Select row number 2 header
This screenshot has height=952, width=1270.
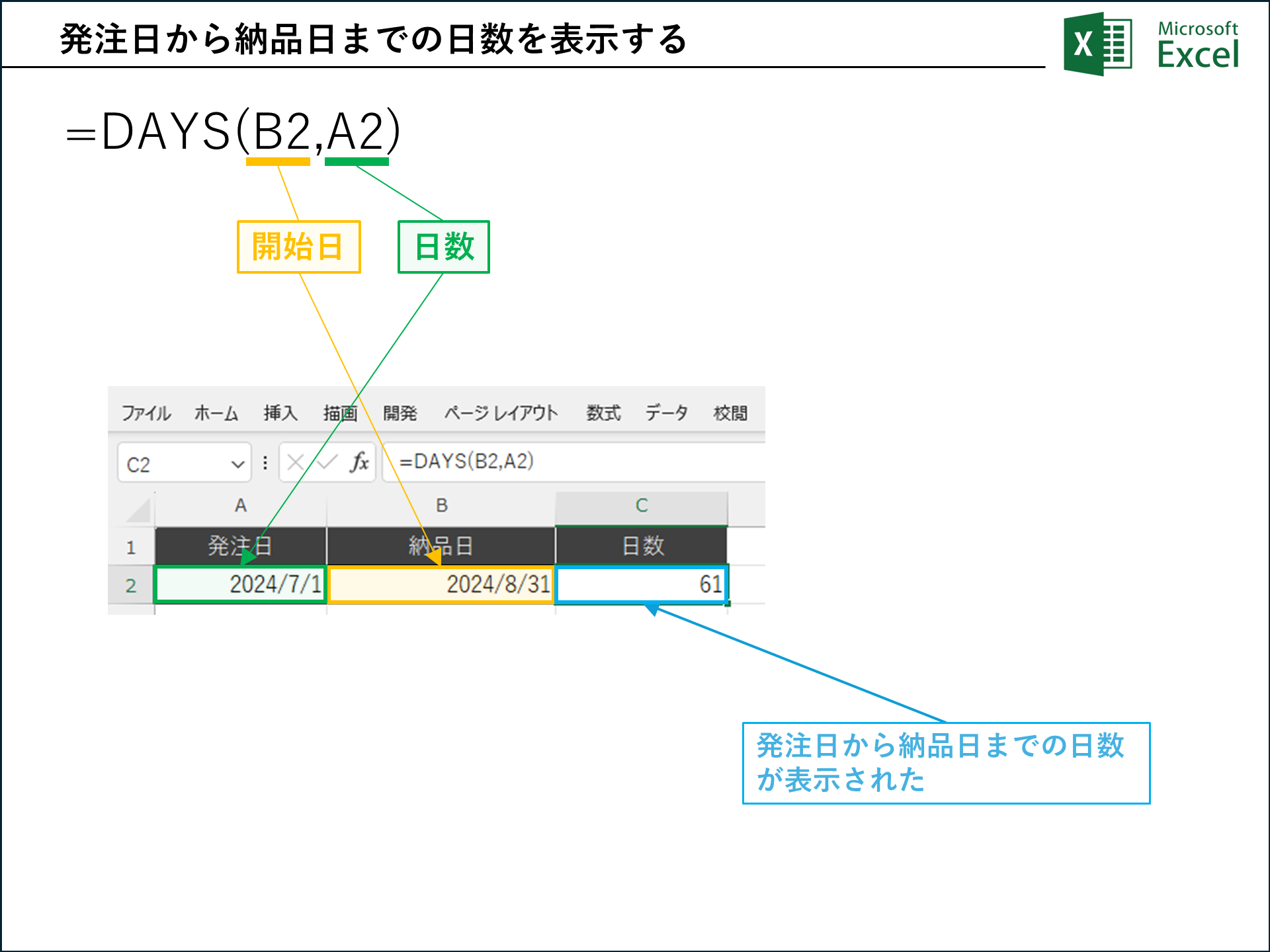pyautogui.click(x=132, y=584)
